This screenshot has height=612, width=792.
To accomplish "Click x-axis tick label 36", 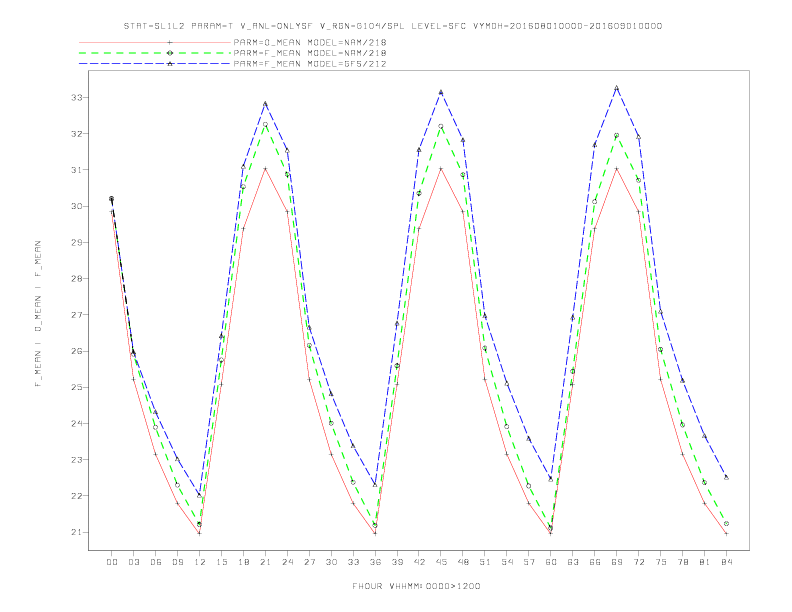I will tap(375, 562).
